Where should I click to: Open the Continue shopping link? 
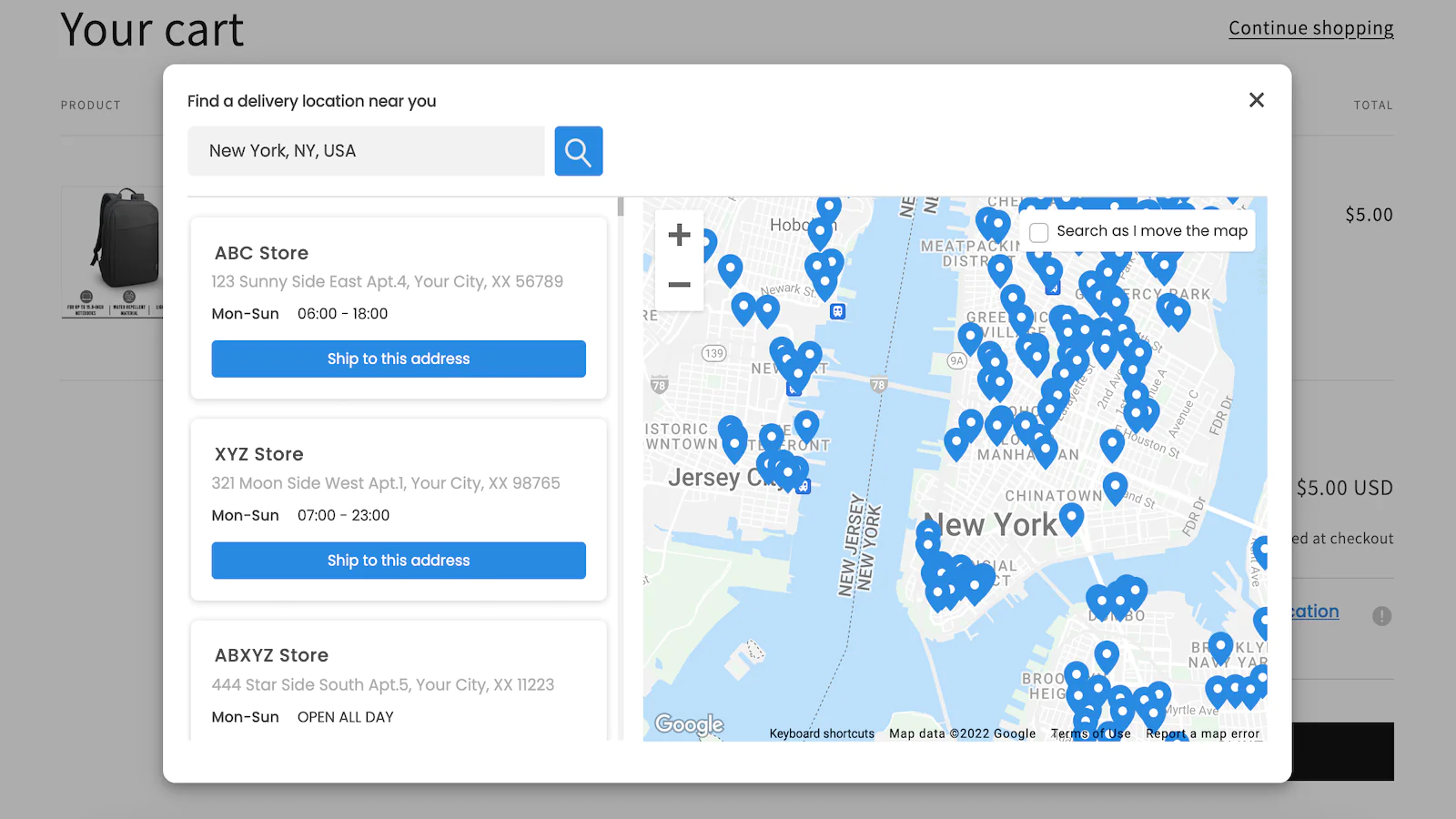click(1310, 28)
